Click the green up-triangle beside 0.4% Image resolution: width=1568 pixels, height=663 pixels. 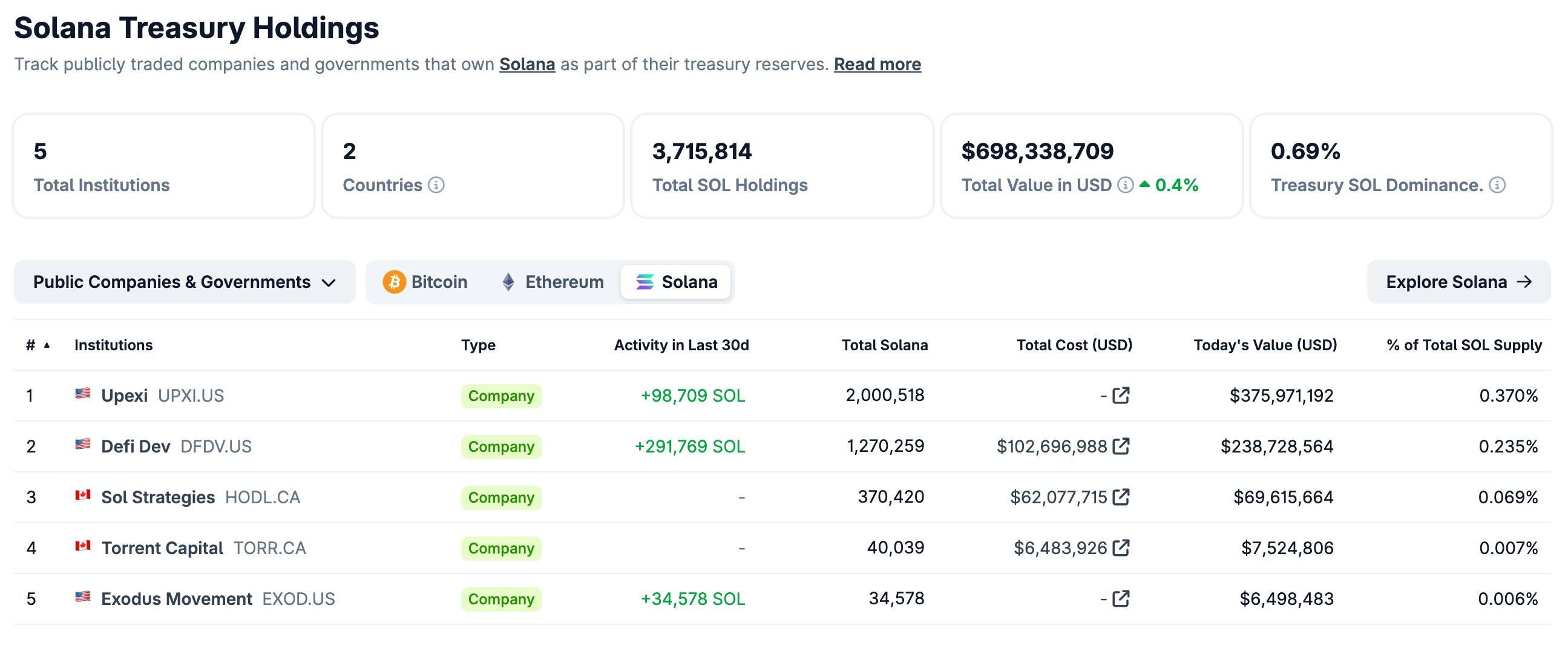pos(1144,184)
